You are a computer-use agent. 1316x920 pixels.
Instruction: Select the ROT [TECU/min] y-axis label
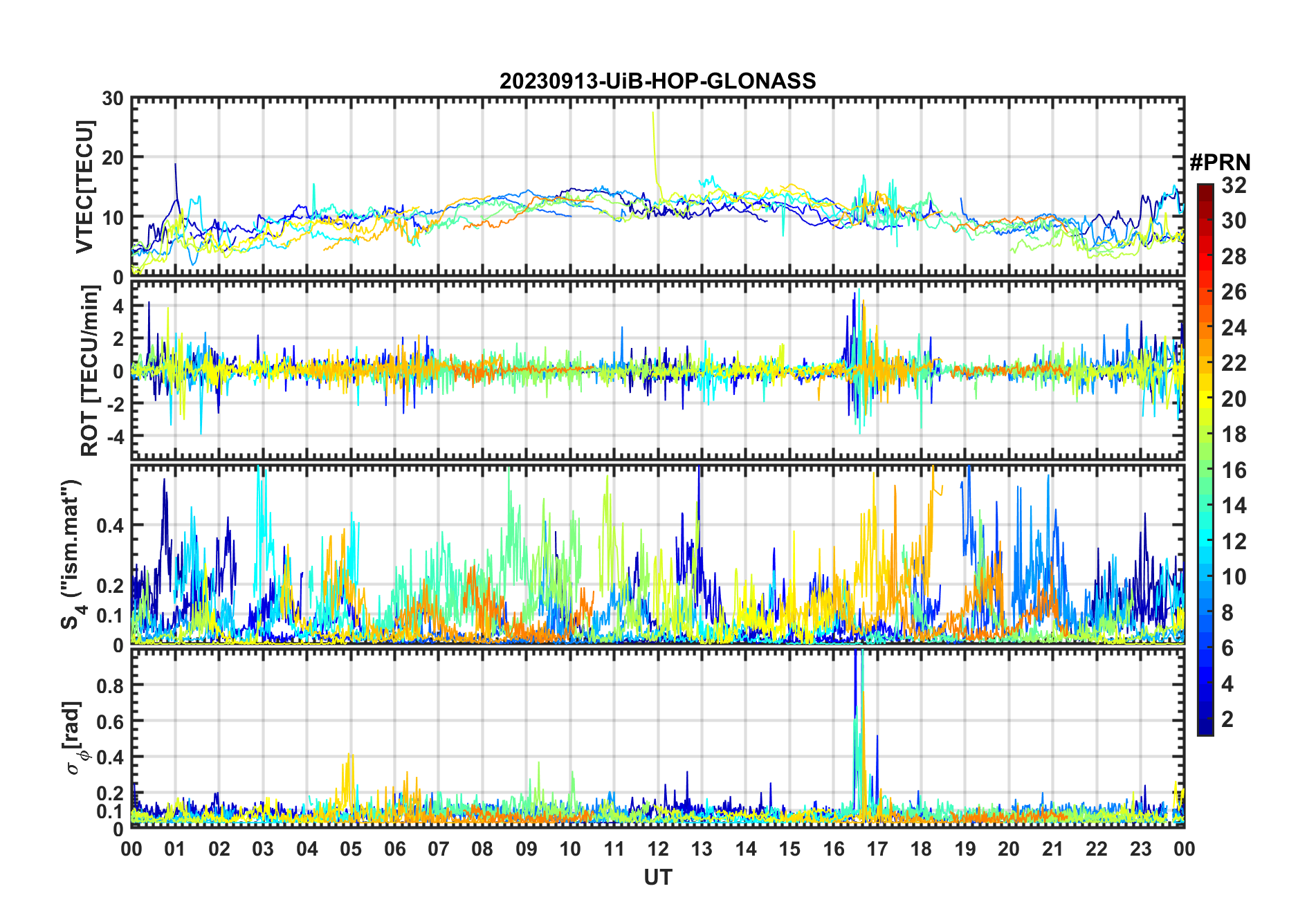click(x=89, y=371)
